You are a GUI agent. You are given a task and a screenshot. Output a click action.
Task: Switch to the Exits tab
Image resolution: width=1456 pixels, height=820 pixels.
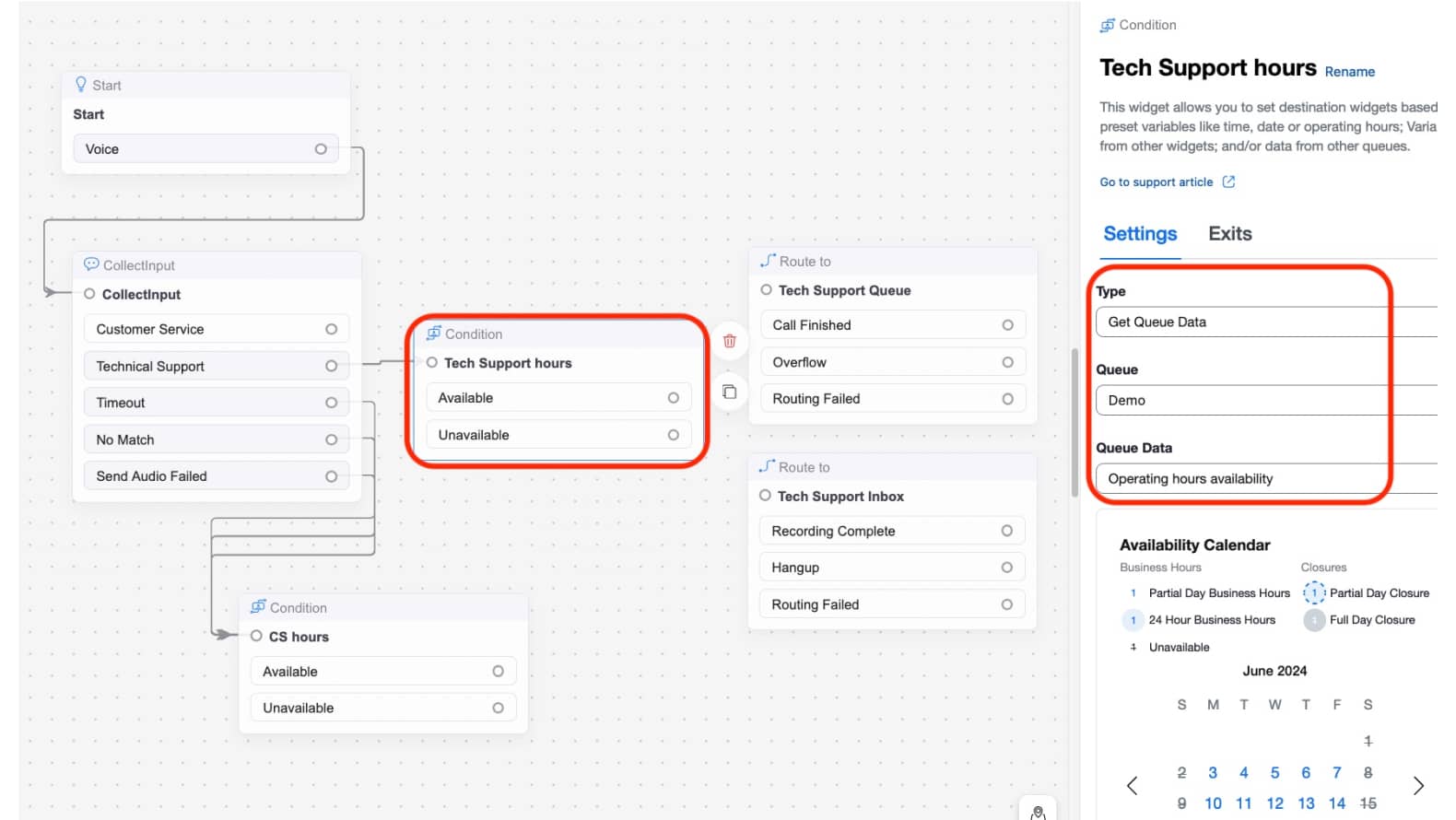(x=1229, y=234)
